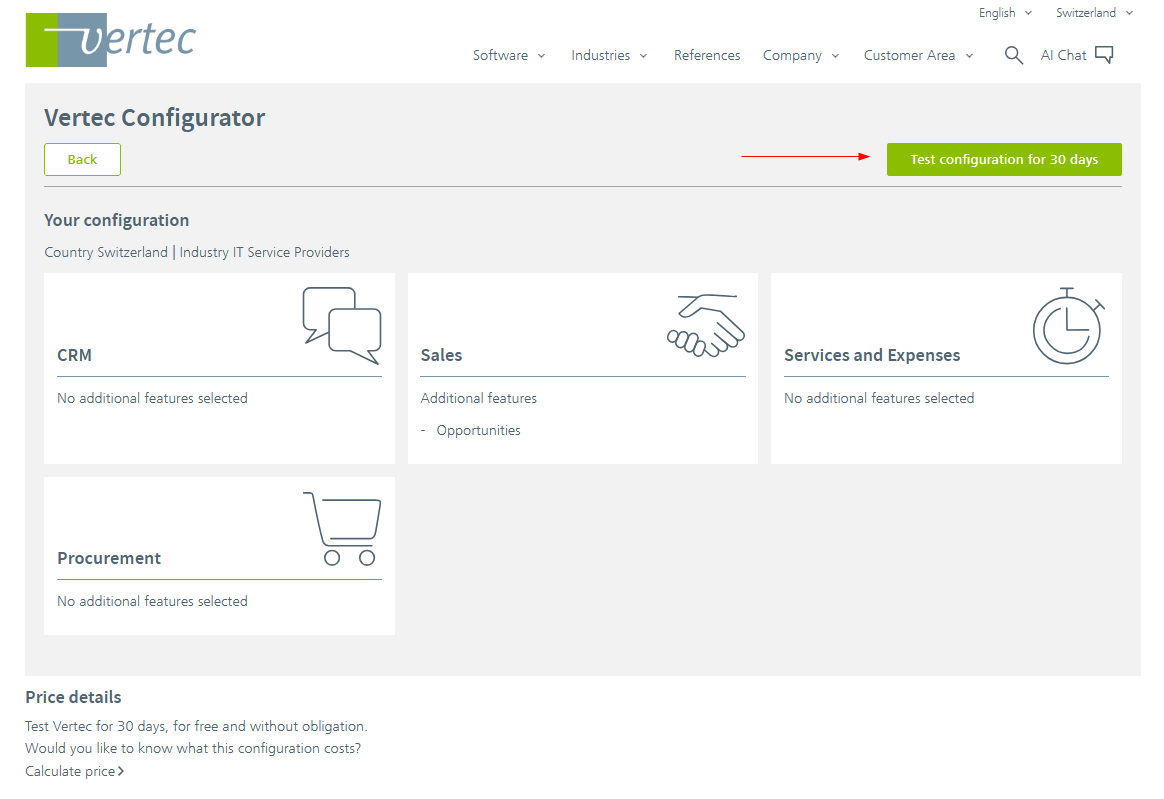Click the AI Chat speech bubble icon
This screenshot has width=1164, height=799.
pyautogui.click(x=1105, y=55)
